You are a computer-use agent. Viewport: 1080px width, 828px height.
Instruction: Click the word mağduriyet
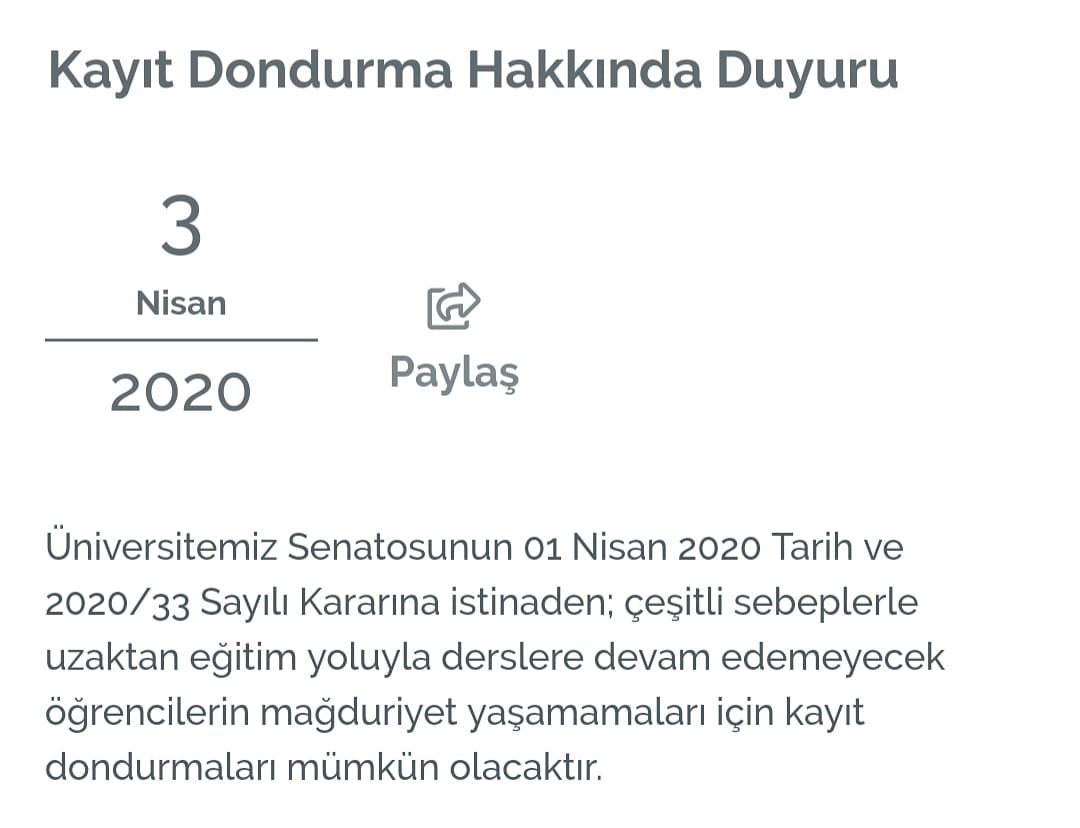(358, 713)
